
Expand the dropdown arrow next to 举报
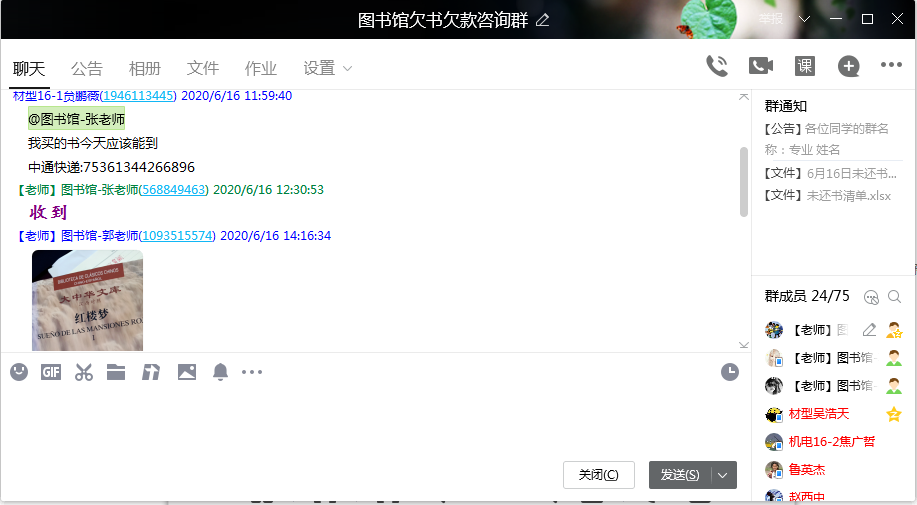tap(805, 19)
